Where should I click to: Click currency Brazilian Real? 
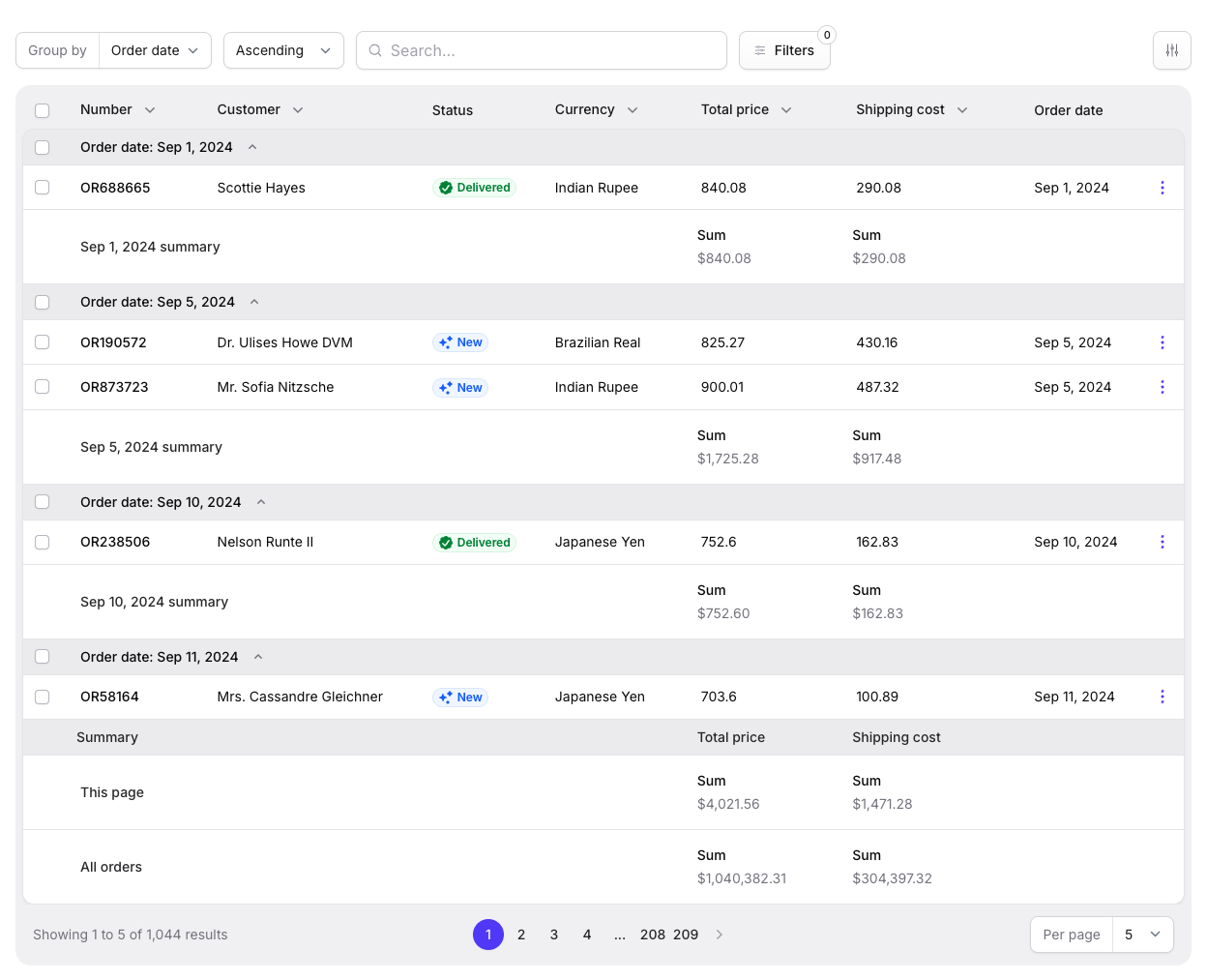[598, 342]
